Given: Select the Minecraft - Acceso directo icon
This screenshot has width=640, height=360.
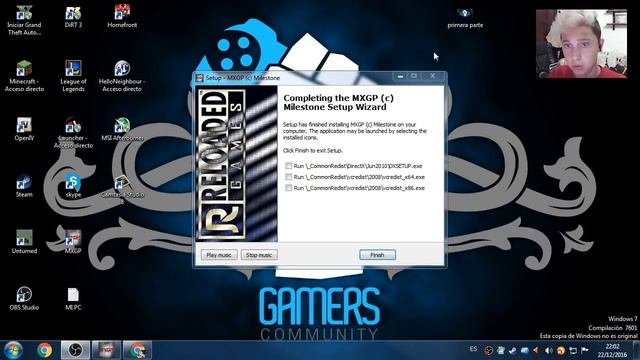Looking at the screenshot, I should [24, 77].
